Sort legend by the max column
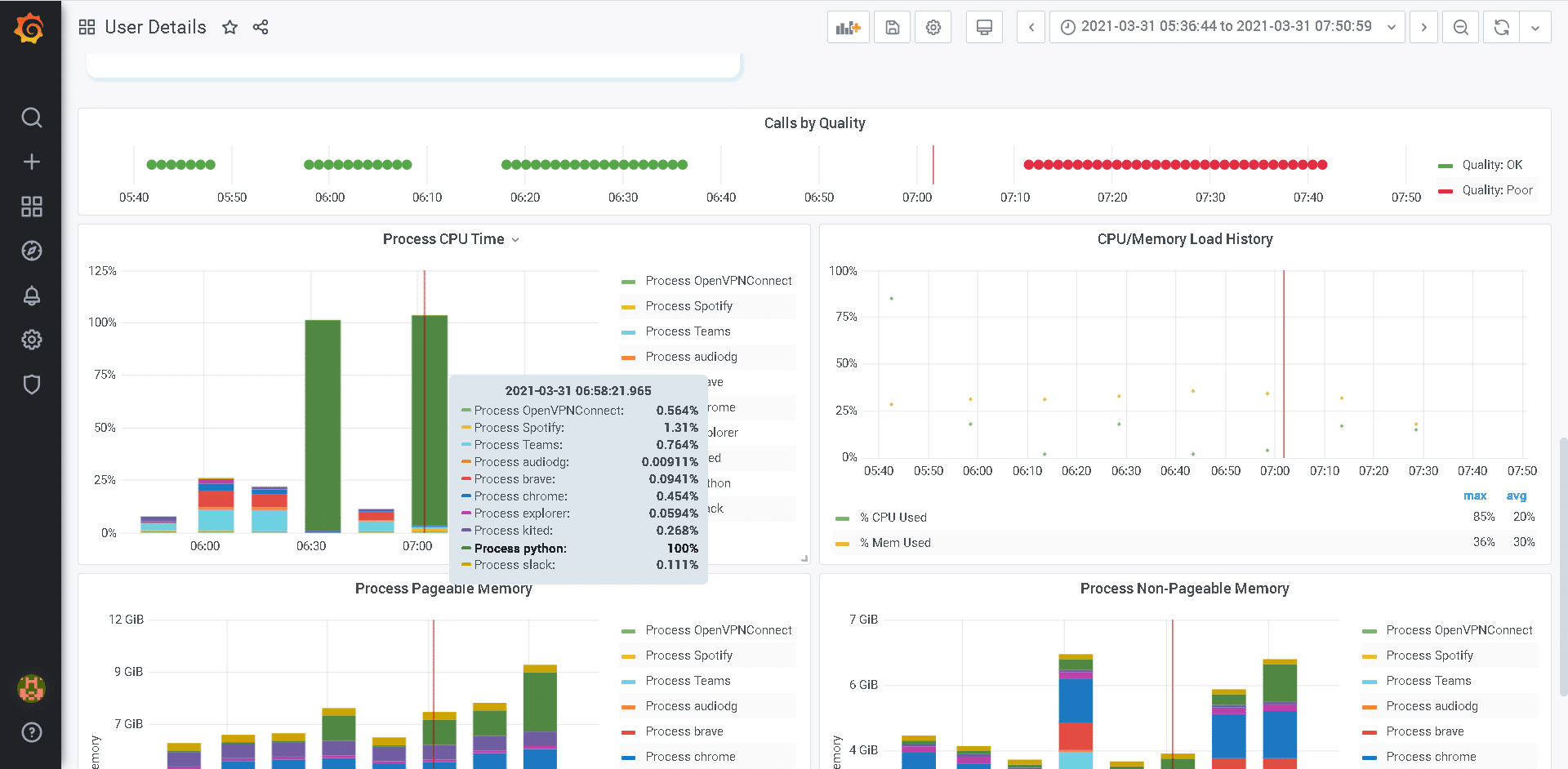1568x769 pixels. click(x=1474, y=496)
